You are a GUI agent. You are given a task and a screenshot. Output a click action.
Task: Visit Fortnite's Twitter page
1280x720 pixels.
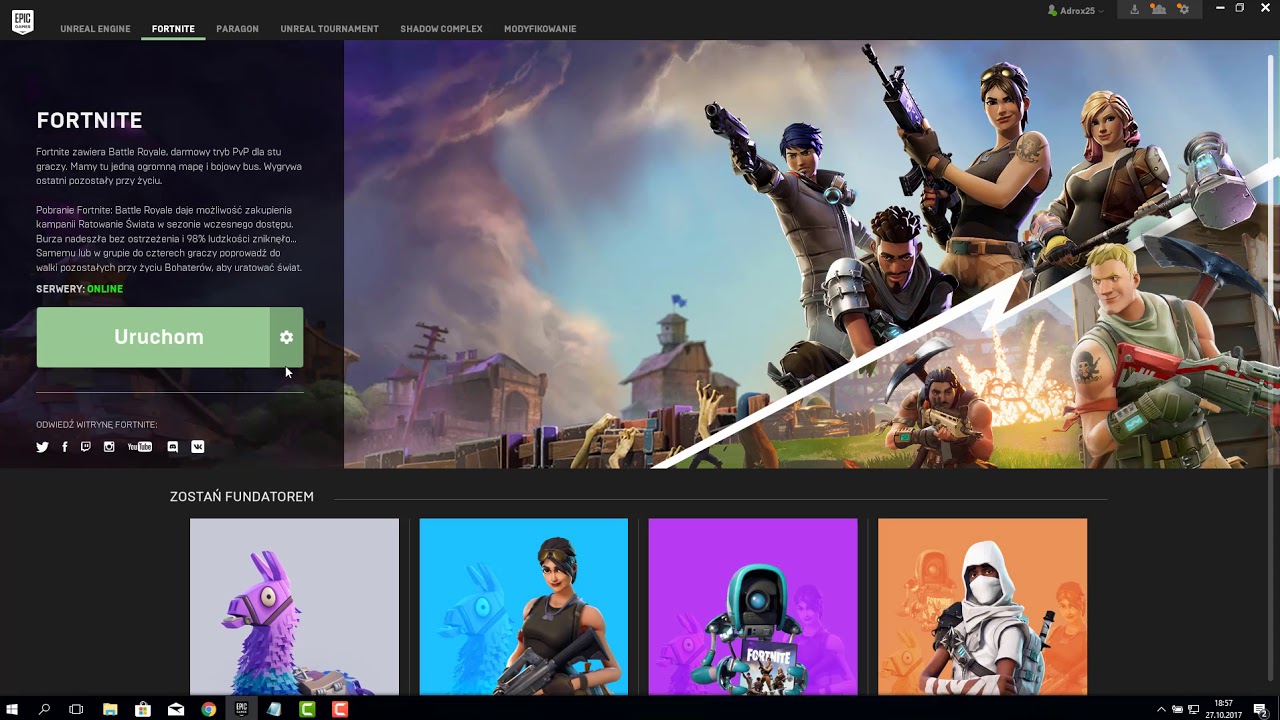pos(42,447)
